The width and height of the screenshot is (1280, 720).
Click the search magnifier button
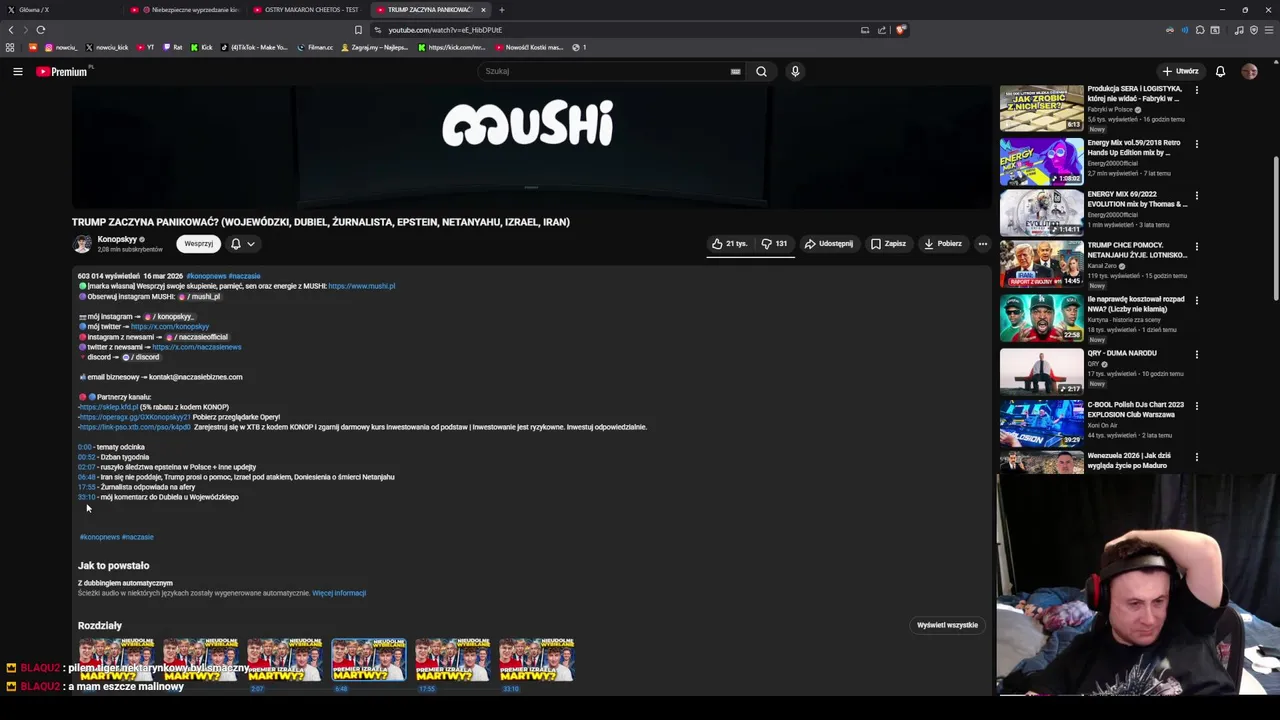(761, 71)
